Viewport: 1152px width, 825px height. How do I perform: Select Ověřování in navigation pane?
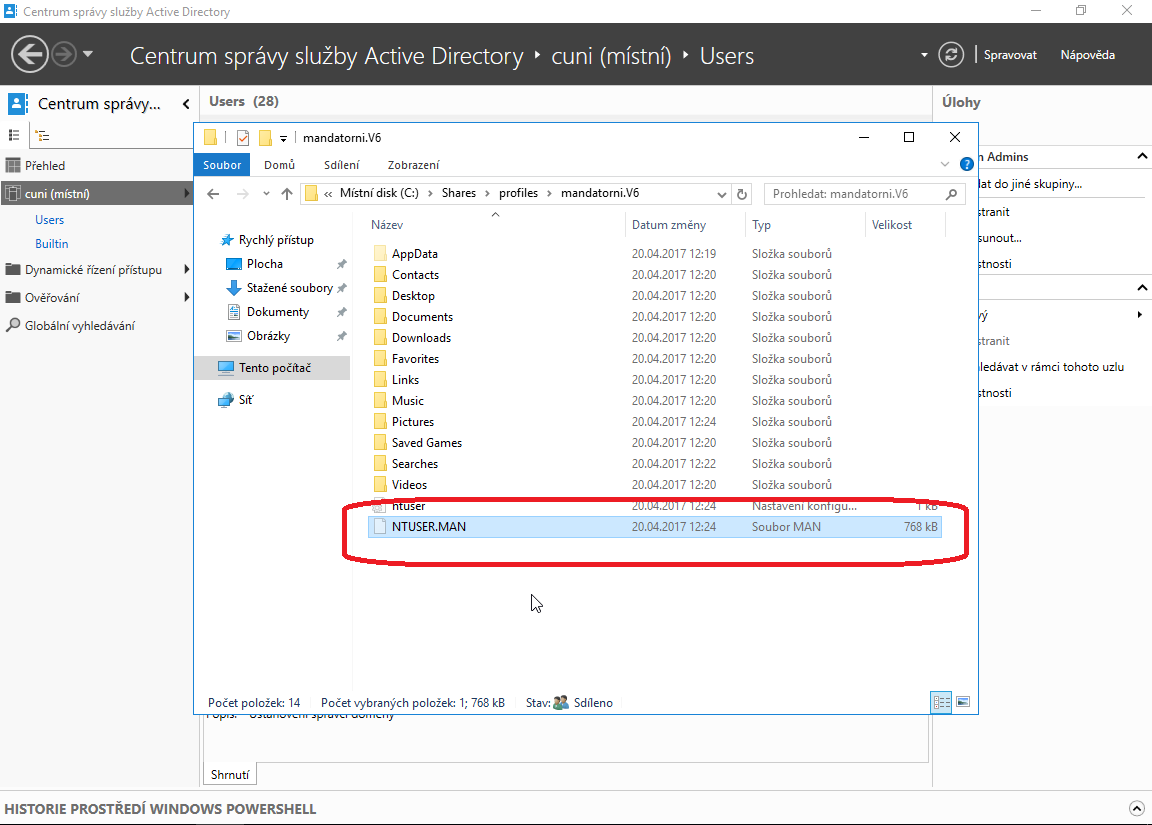click(51, 298)
